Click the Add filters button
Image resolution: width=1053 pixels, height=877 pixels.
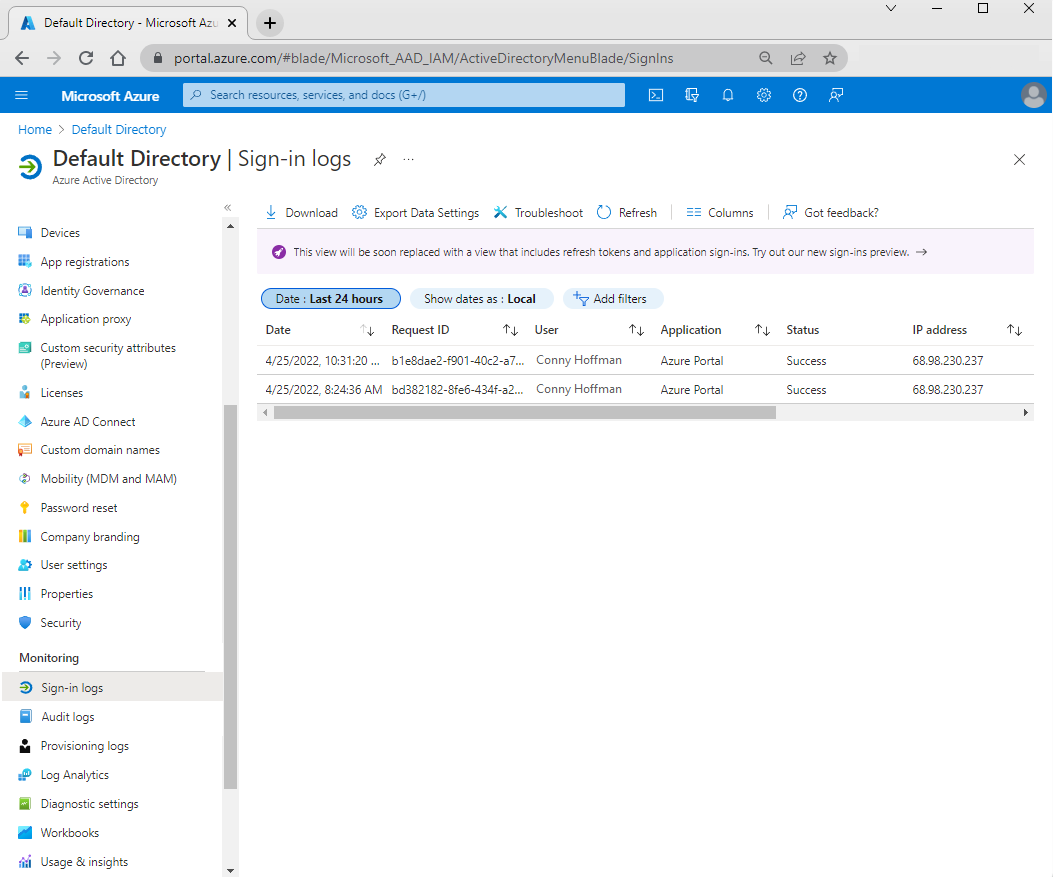pyautogui.click(x=612, y=299)
